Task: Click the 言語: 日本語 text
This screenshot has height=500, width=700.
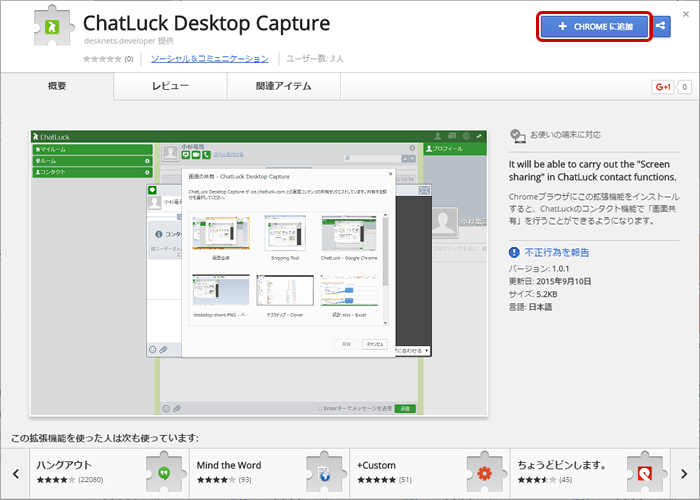Action: click(530, 307)
